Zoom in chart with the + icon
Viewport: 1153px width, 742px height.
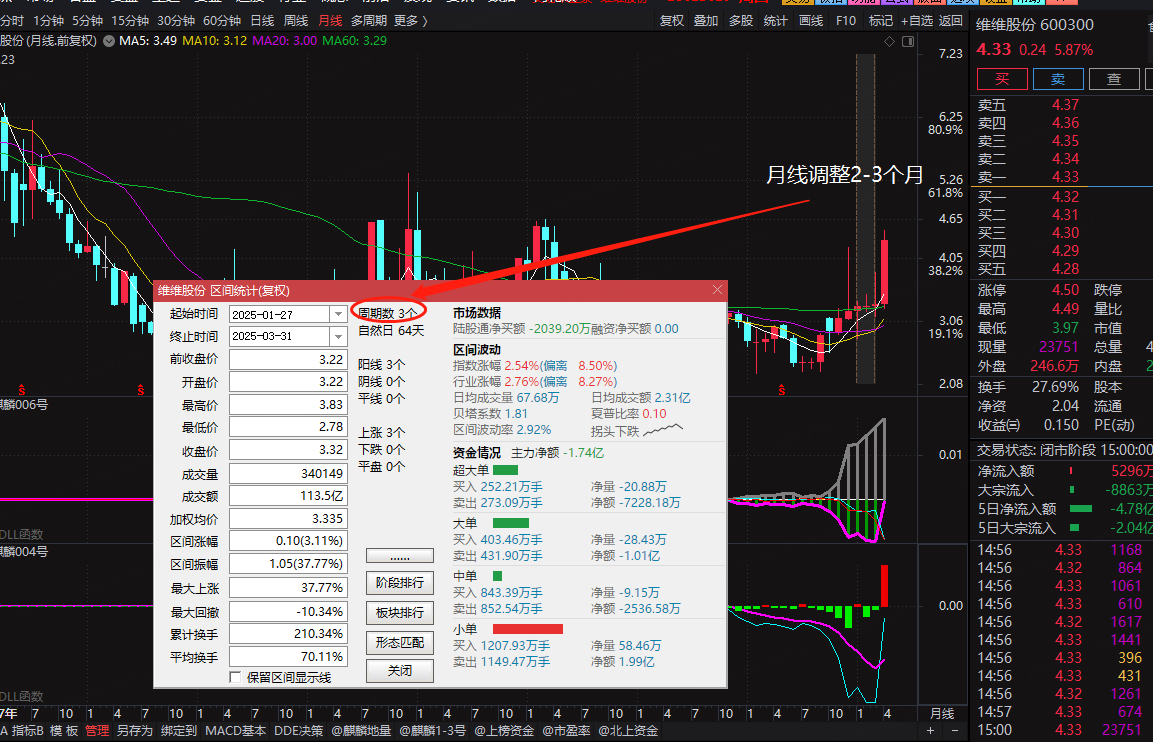point(931,730)
